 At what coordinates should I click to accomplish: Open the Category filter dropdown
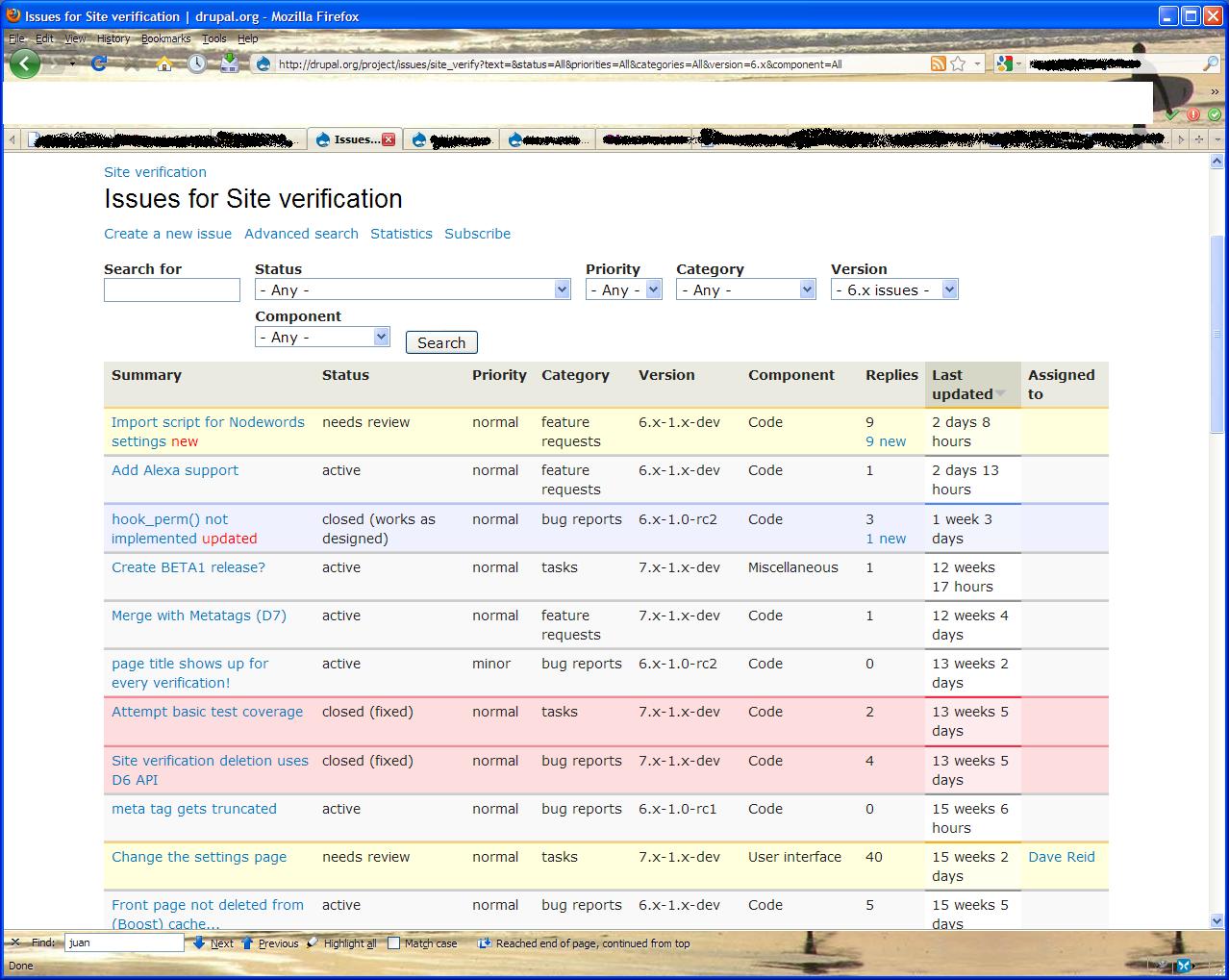point(746,289)
